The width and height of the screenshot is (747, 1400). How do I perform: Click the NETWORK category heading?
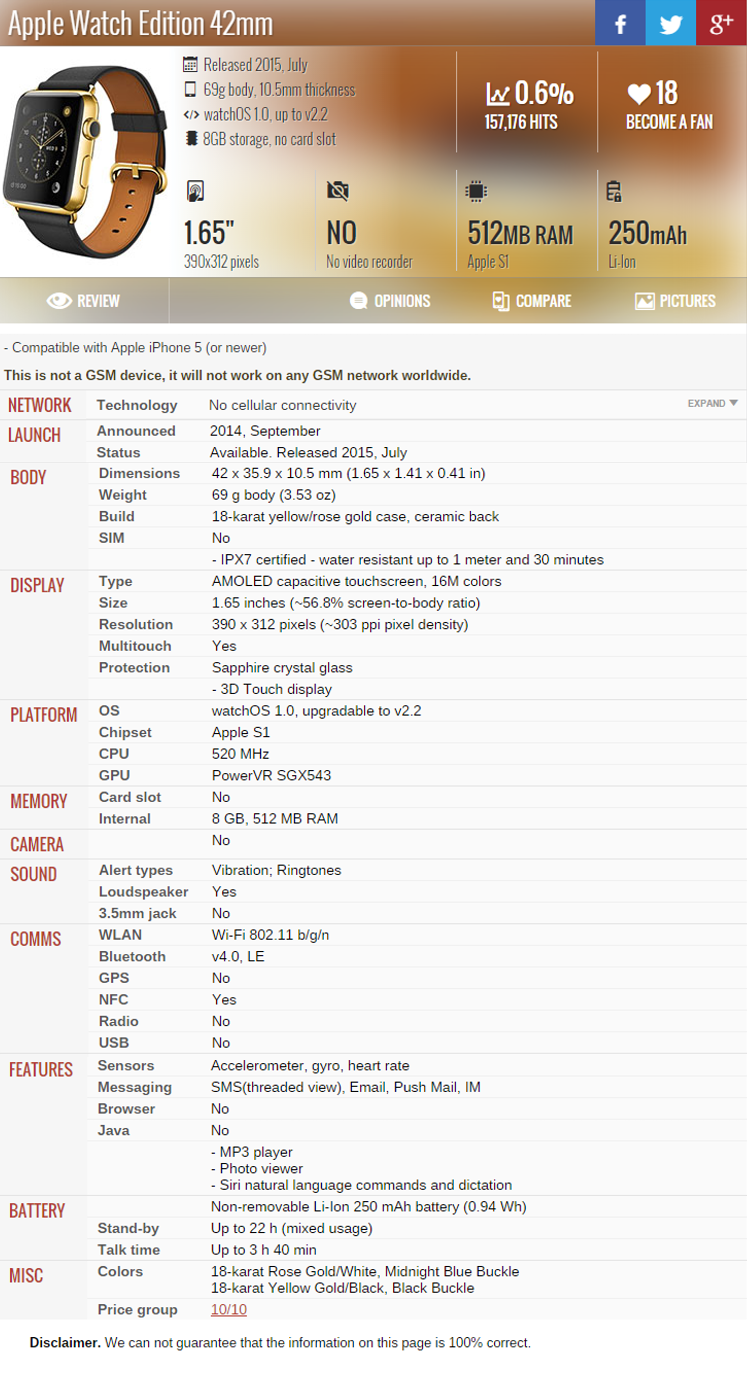pos(40,405)
